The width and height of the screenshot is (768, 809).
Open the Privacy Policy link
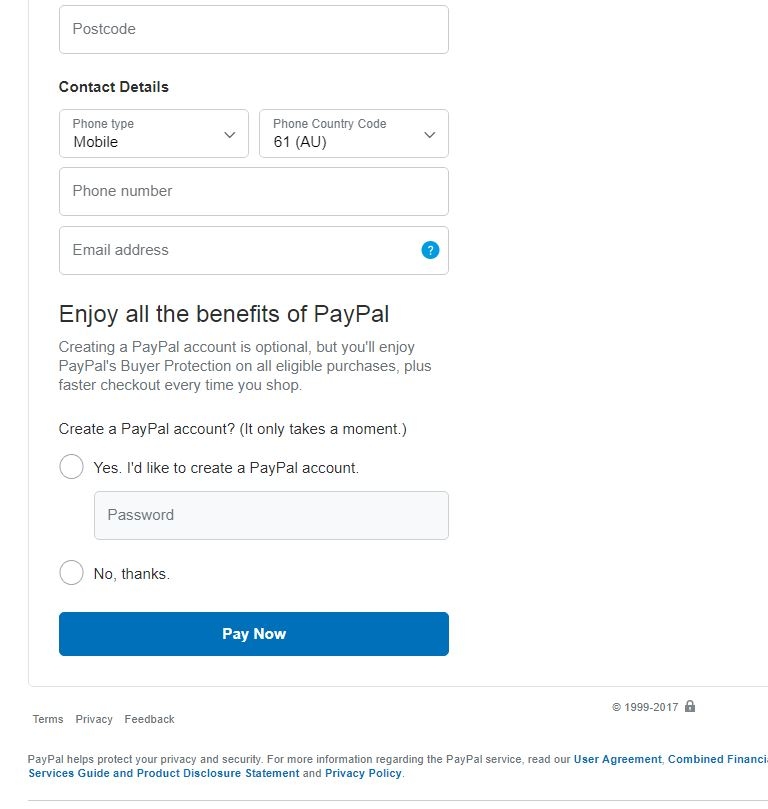tap(363, 773)
